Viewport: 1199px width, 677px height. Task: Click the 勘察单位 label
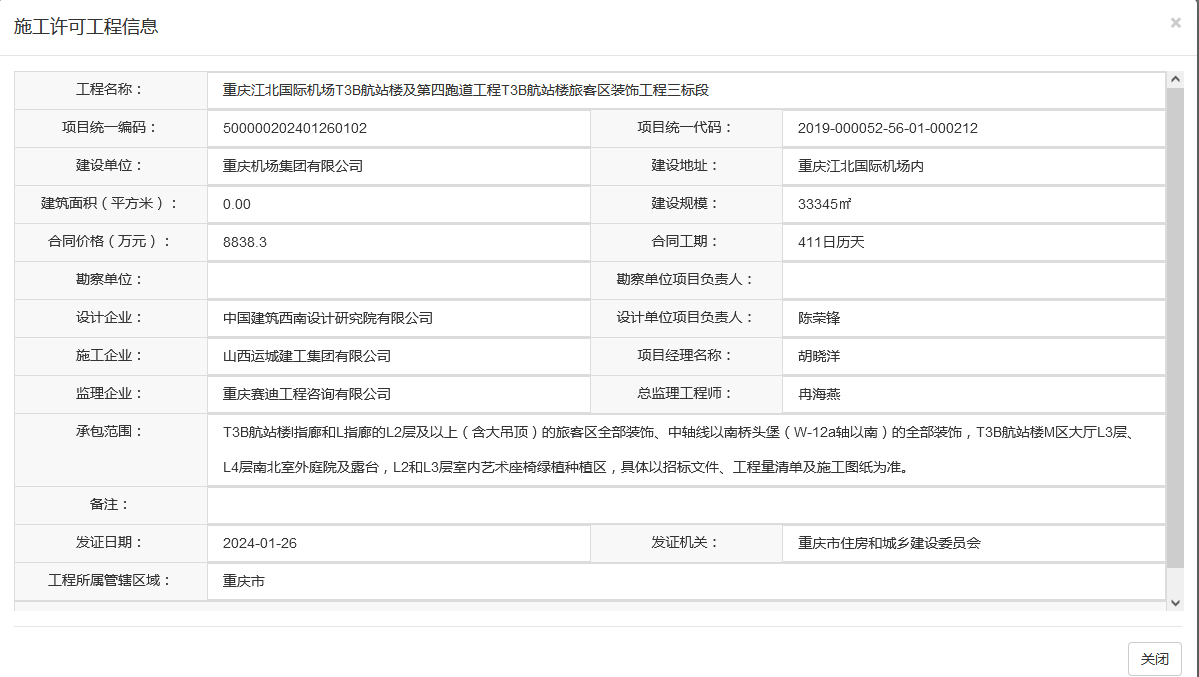(110, 279)
